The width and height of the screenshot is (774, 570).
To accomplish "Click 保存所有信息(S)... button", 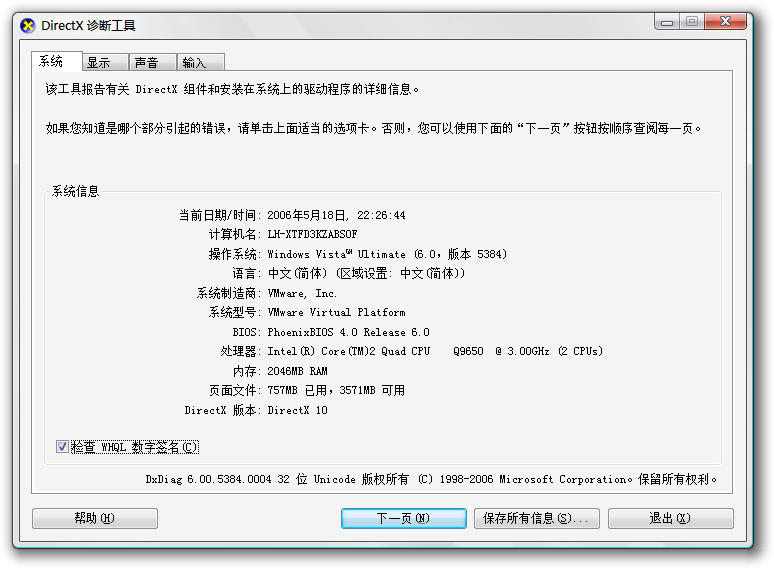I will point(537,518).
